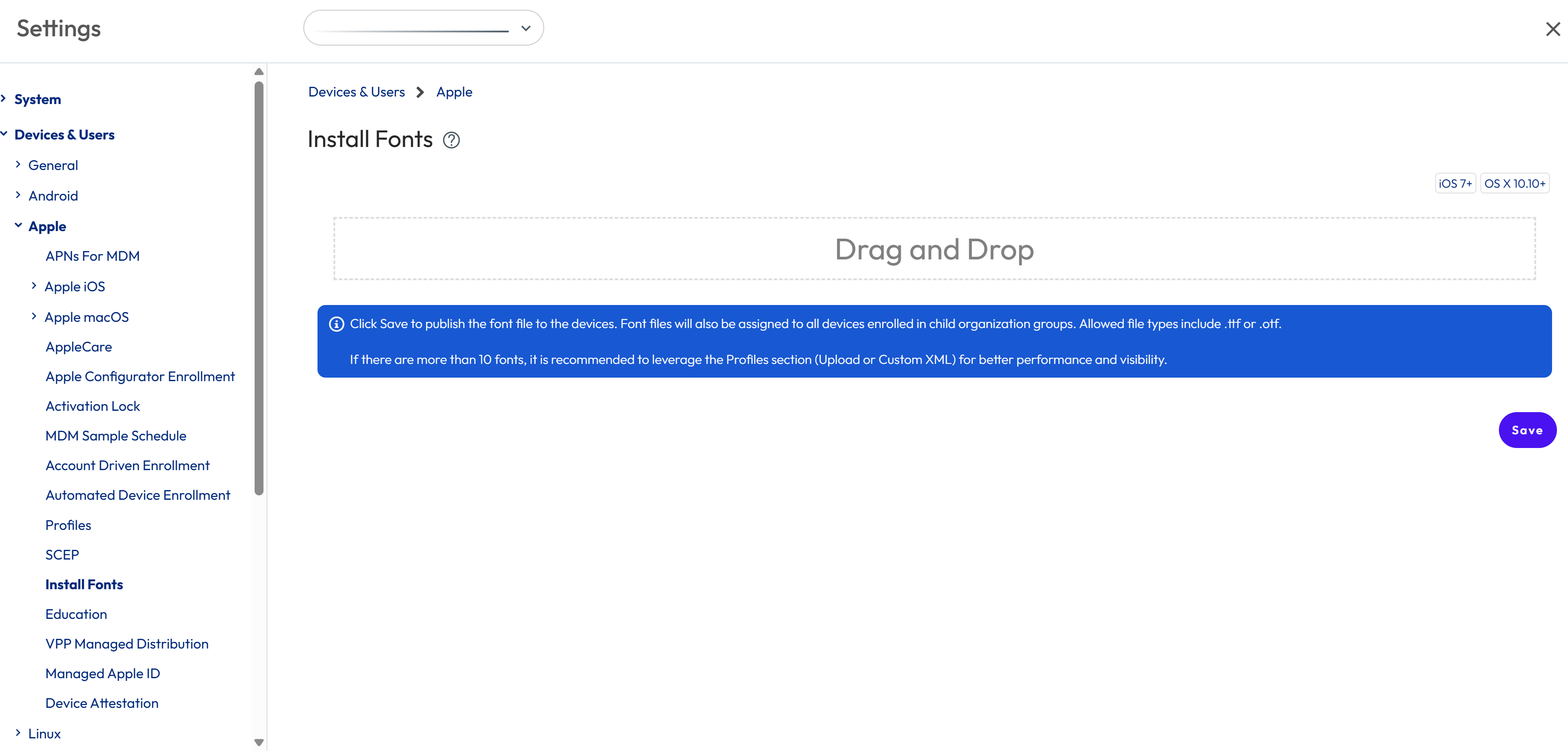Select the General tree item label
Image resolution: width=1568 pixels, height=753 pixels.
point(53,166)
